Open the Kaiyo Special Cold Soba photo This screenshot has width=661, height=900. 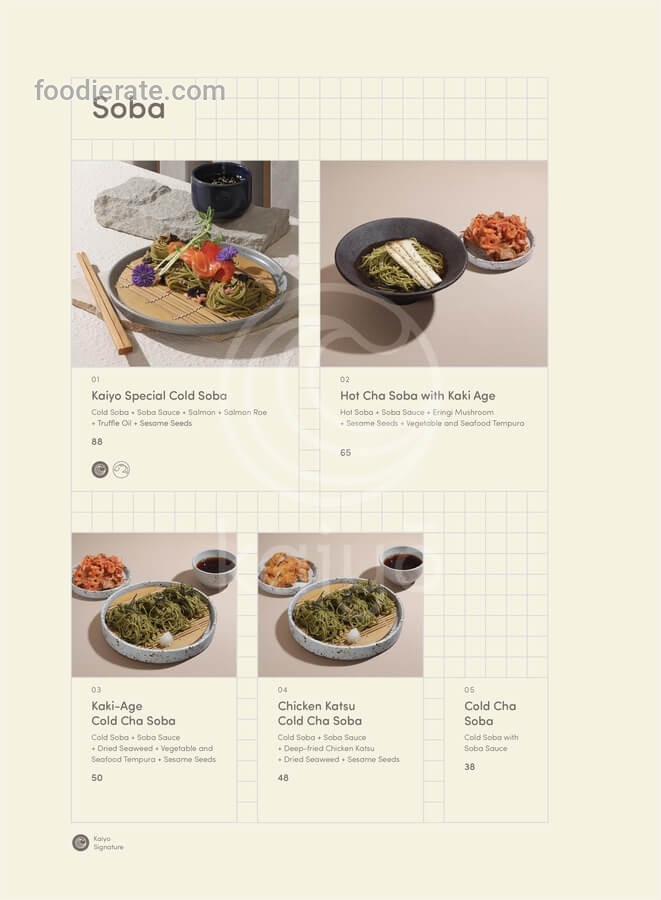point(185,263)
